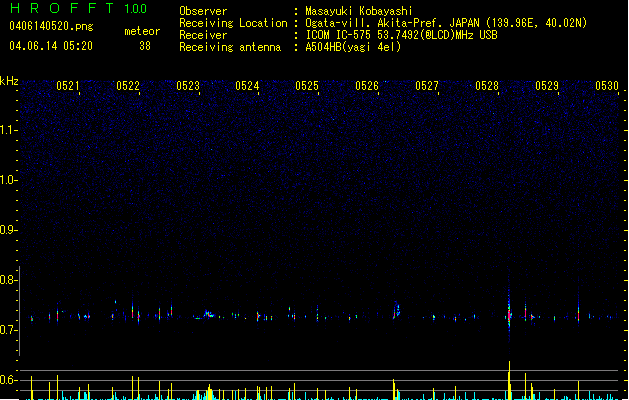The image size is (629, 400).
Task: Click the Observer field label
Action: (x=203, y=11)
